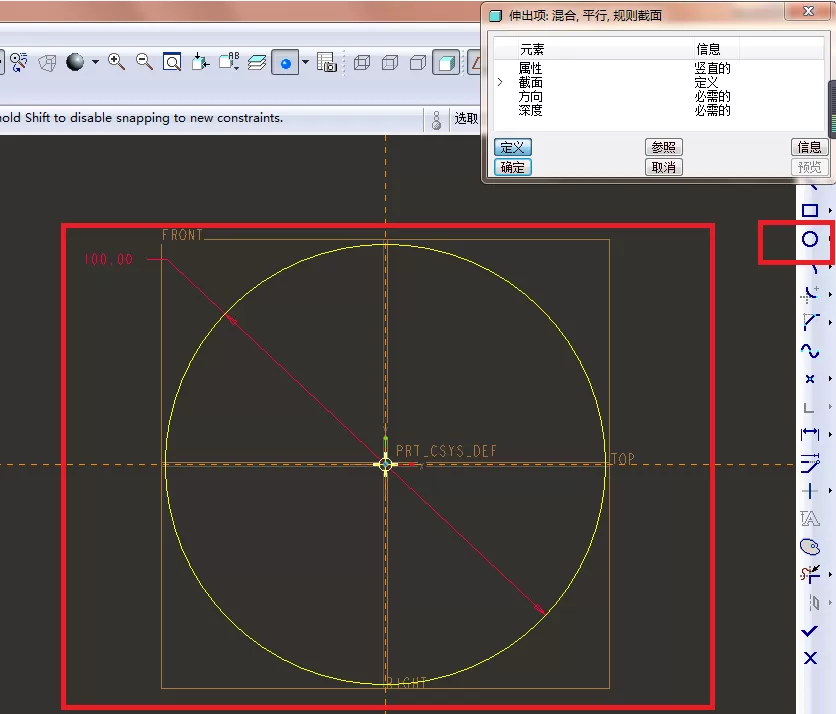Accept sketch with the blue checkmark
Image resolution: width=836 pixels, height=714 pixels.
pos(809,631)
